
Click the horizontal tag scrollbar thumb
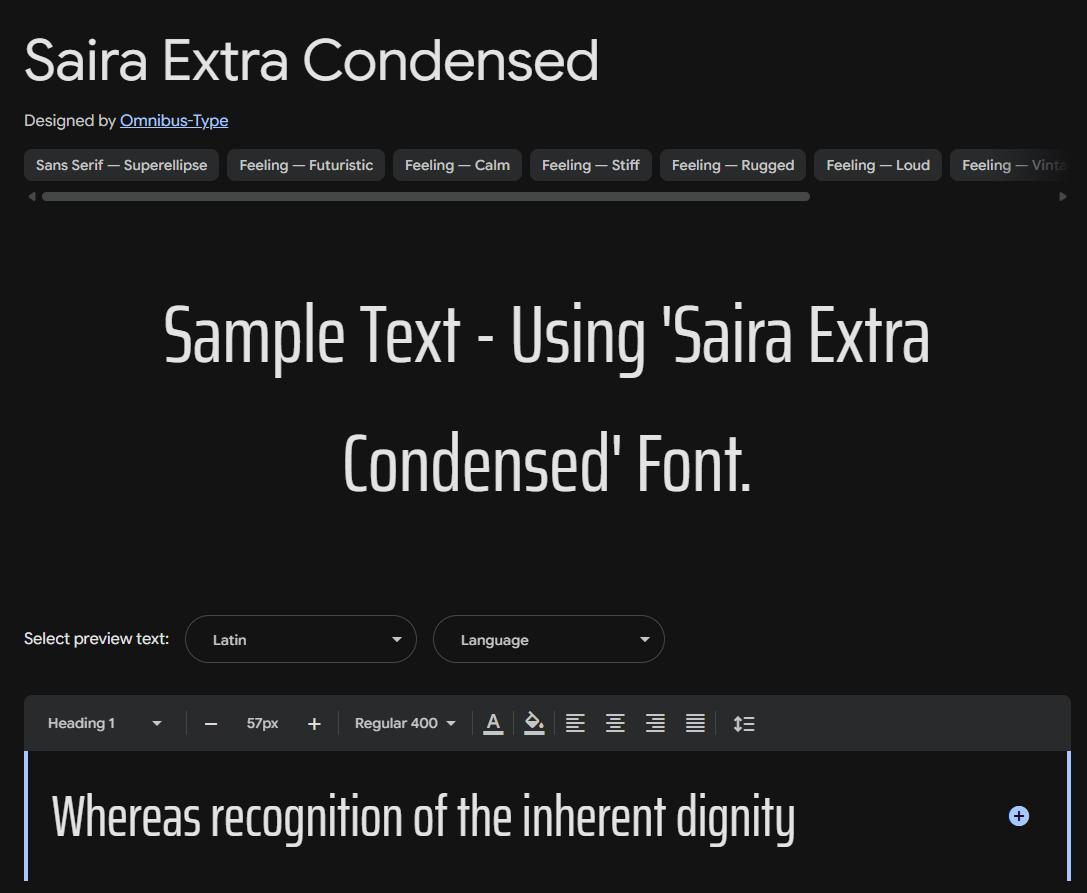[426, 197]
